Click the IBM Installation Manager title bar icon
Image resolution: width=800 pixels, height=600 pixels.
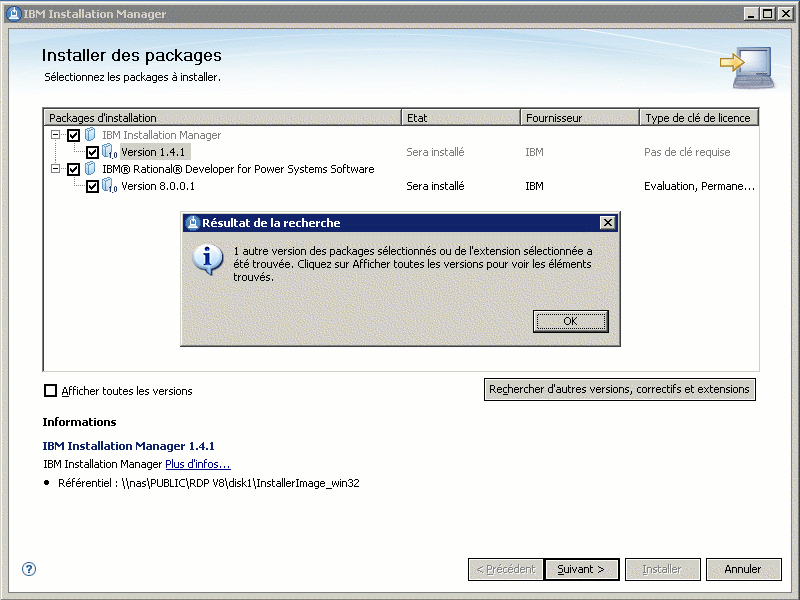14,14
